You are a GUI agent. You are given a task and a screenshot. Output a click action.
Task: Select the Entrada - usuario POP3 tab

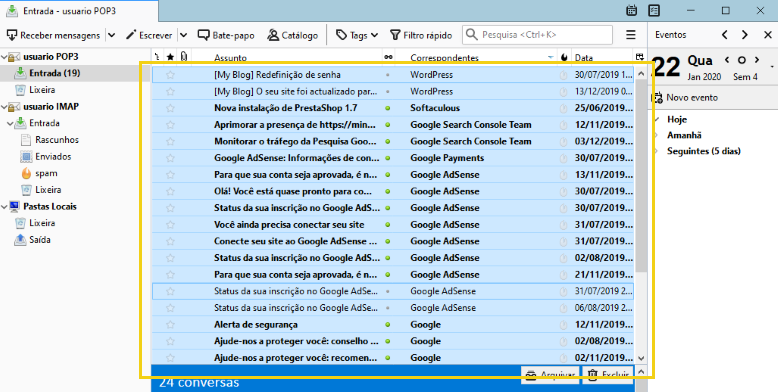pos(79,10)
